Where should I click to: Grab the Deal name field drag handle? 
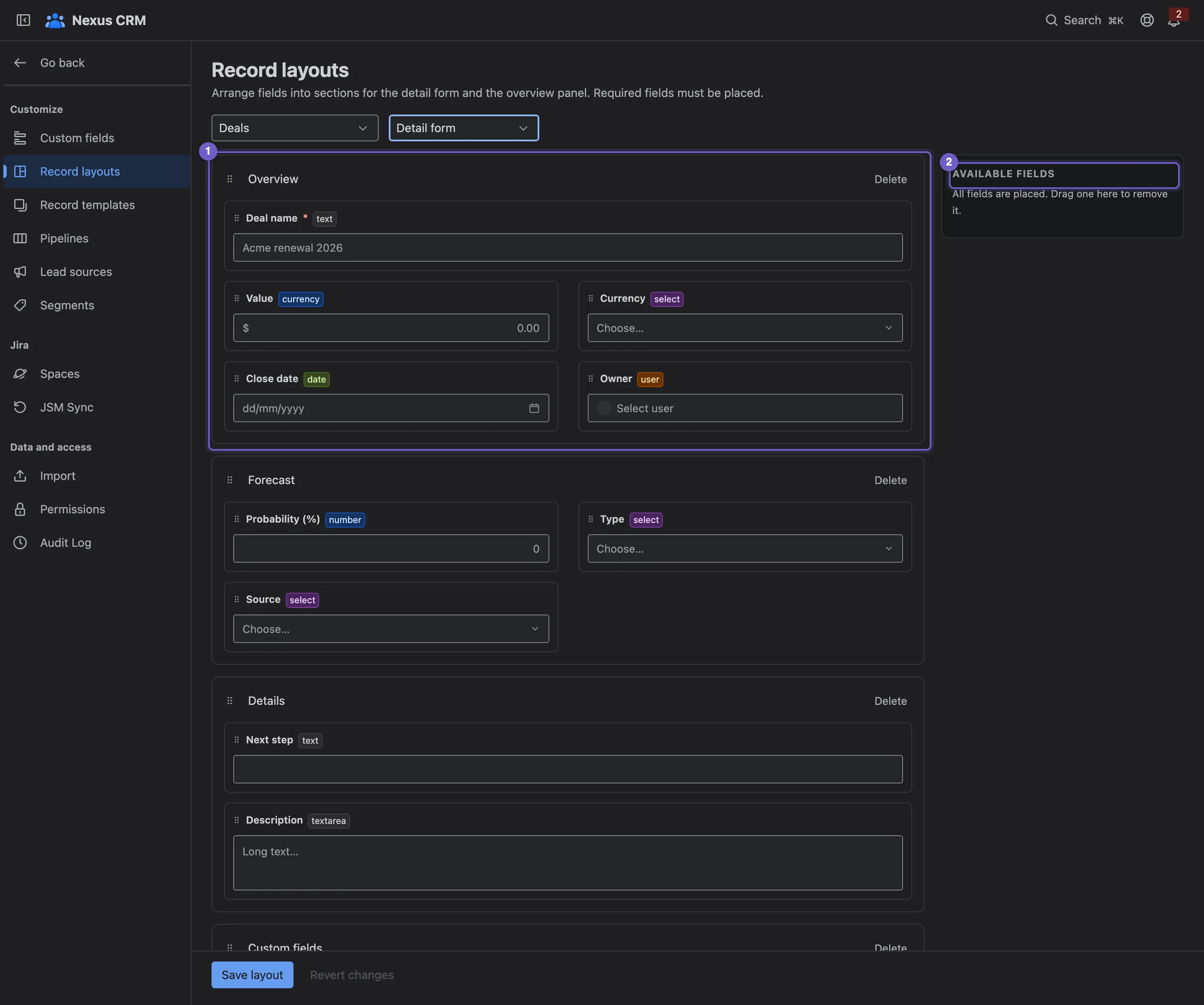coord(237,218)
